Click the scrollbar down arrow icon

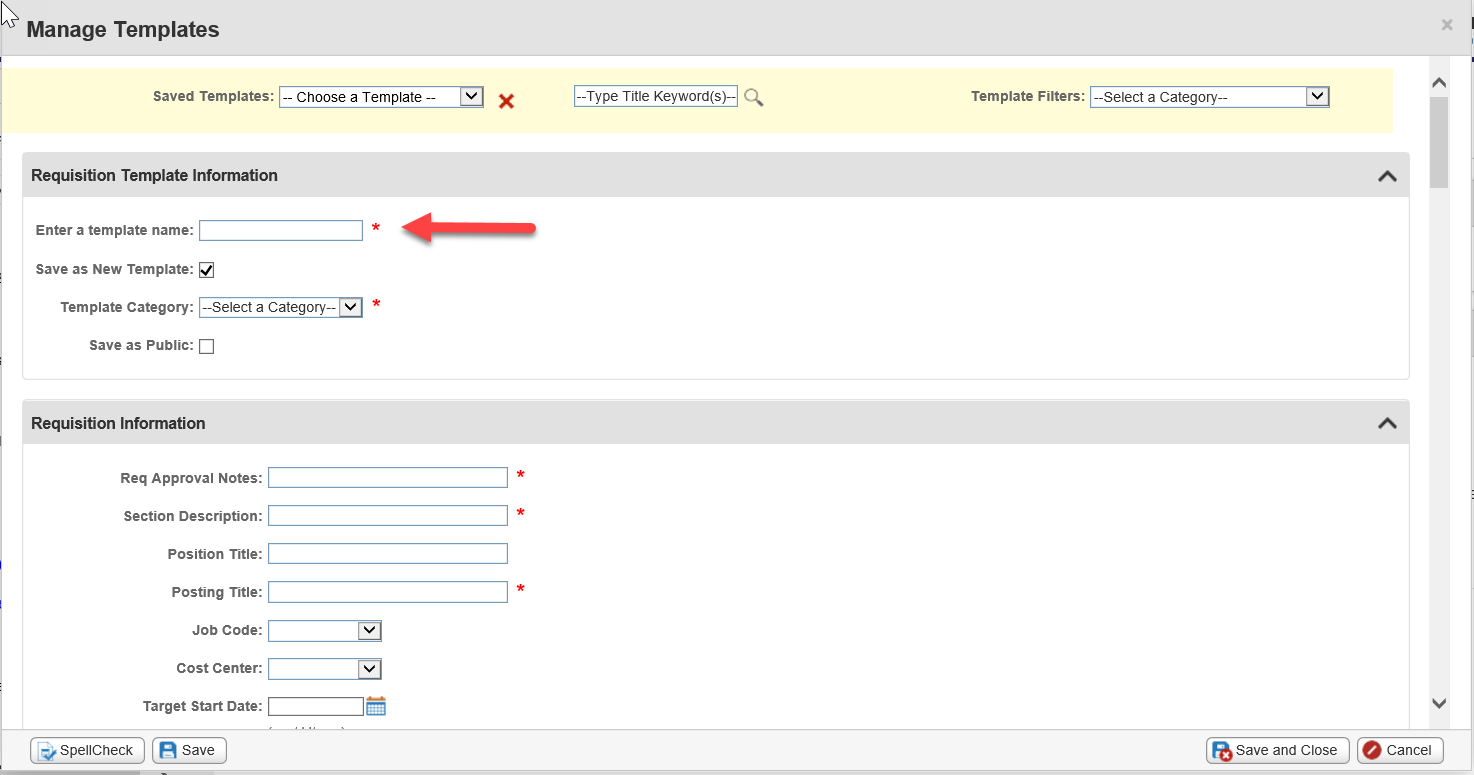click(x=1438, y=703)
